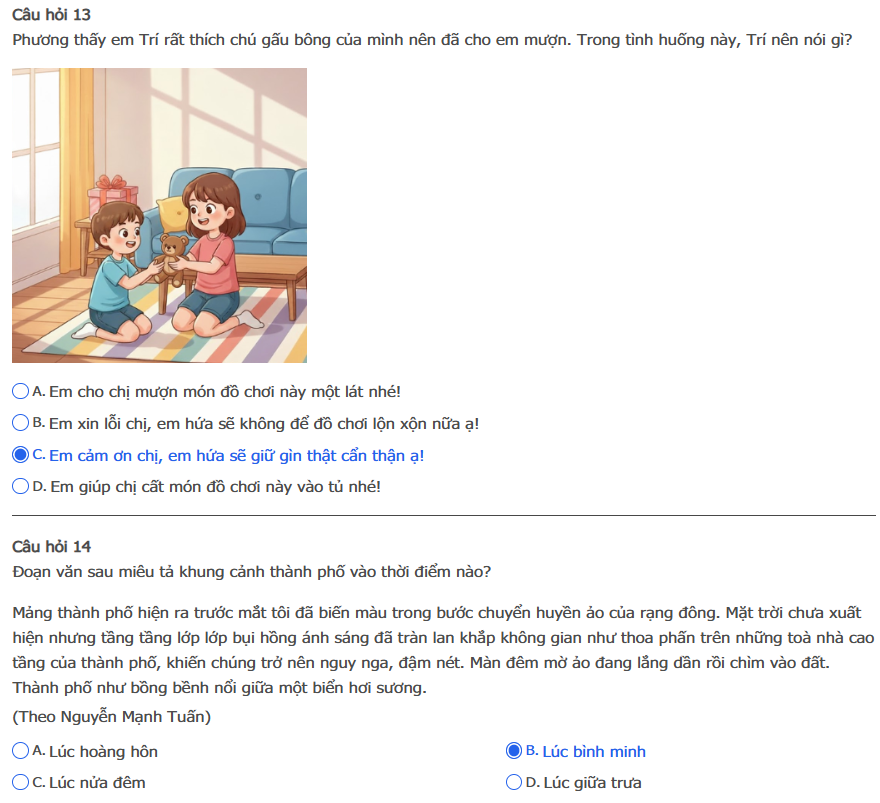Screen dimensions: 880x803
Task: Choose radio button B of Câu hỏi 13
Action: coord(20,423)
